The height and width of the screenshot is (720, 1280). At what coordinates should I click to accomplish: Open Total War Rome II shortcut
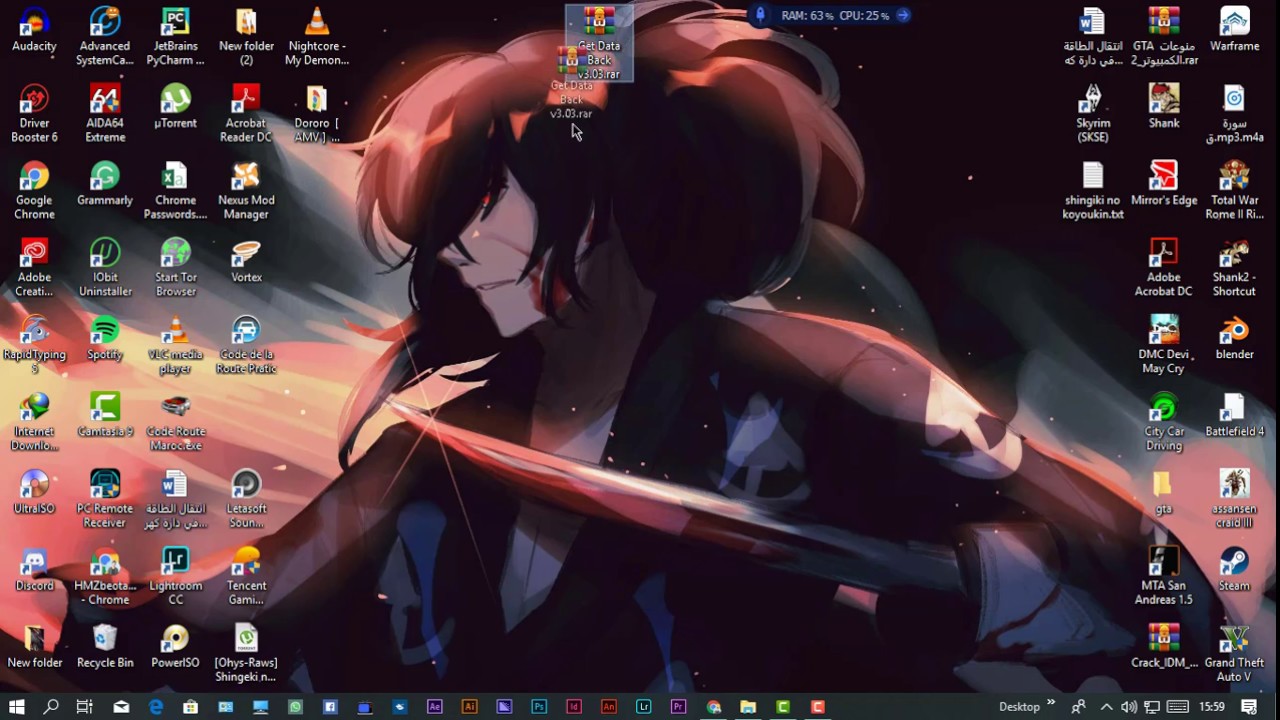point(1234,191)
